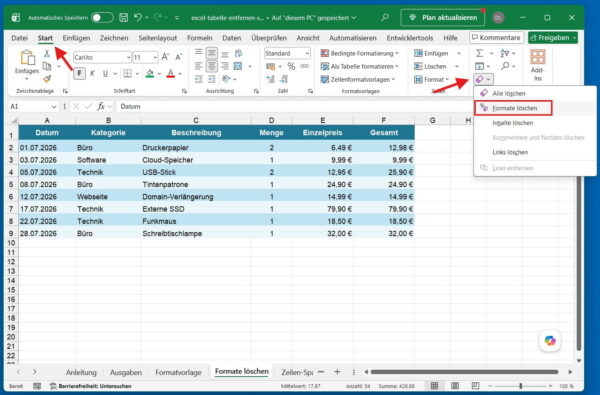Switch to normal view icon in status bar
The width and height of the screenshot is (600, 395).
tap(434, 385)
